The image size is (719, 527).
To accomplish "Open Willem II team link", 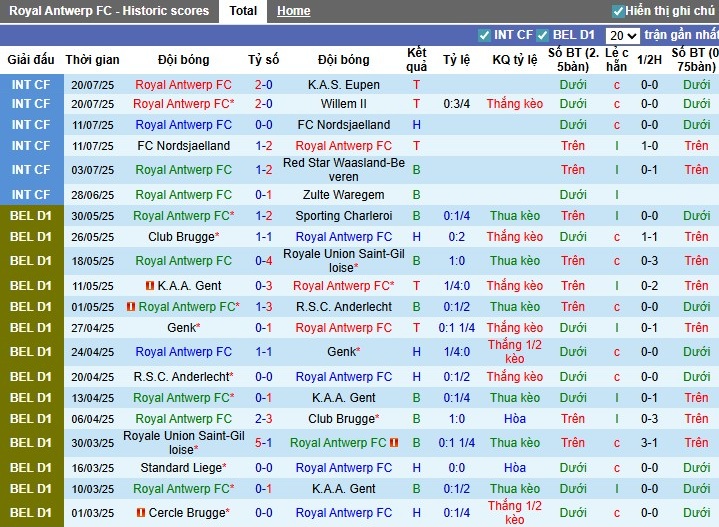I will [x=343, y=104].
